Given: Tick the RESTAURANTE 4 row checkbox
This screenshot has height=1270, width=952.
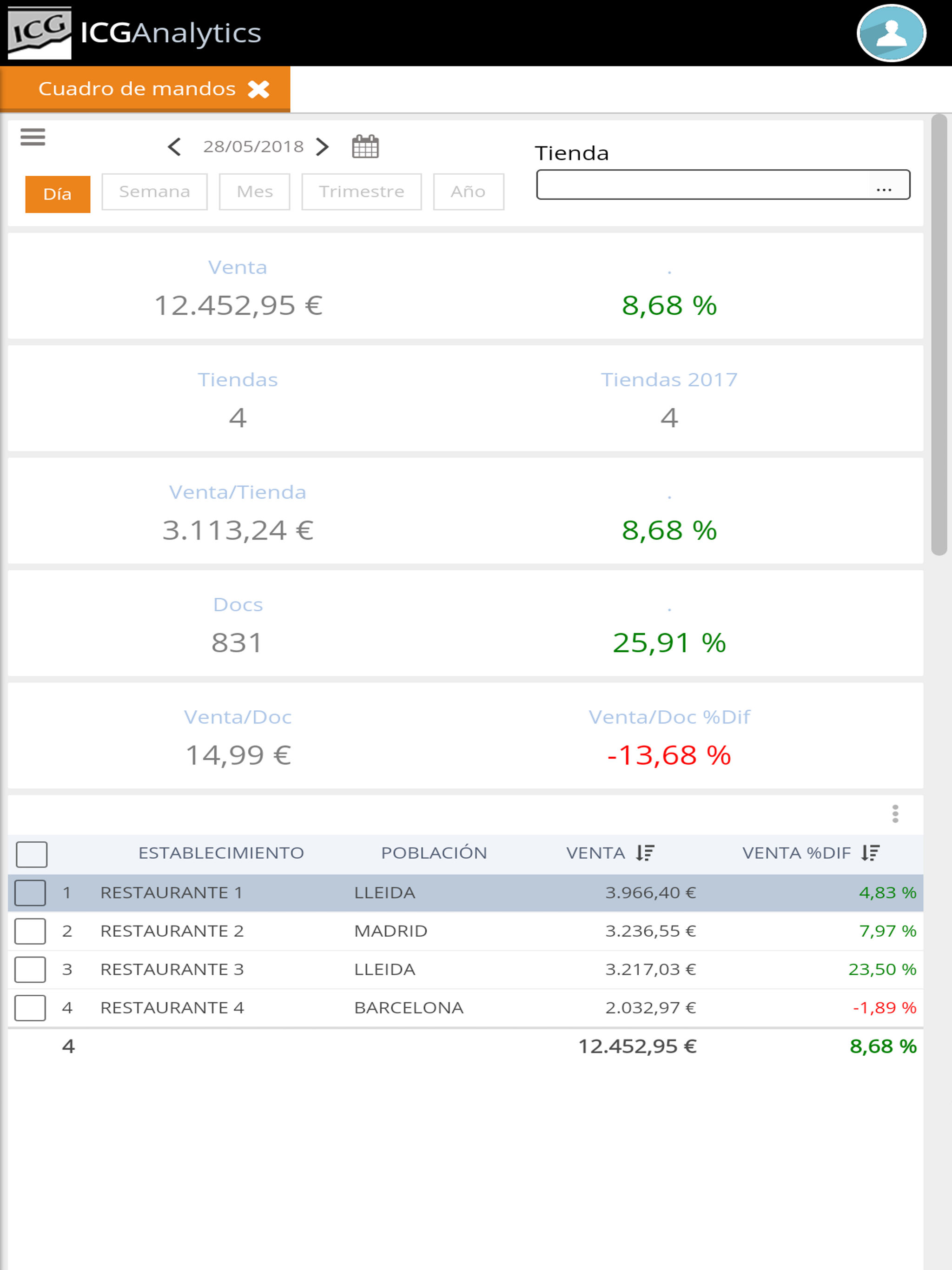Looking at the screenshot, I should 30,1008.
